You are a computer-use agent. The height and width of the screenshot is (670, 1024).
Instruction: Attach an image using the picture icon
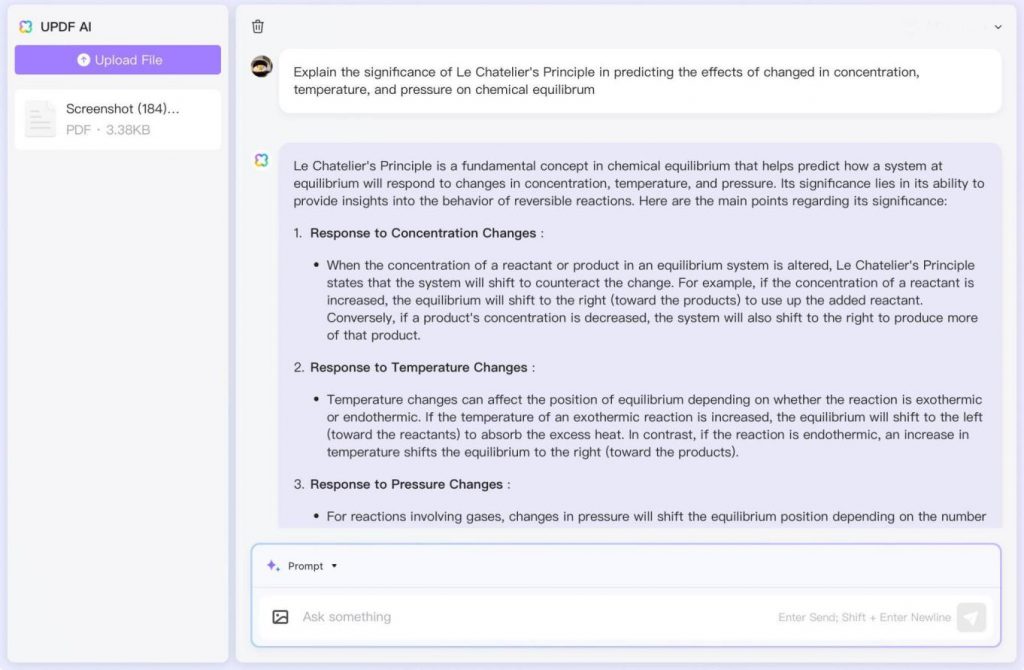pyautogui.click(x=281, y=617)
